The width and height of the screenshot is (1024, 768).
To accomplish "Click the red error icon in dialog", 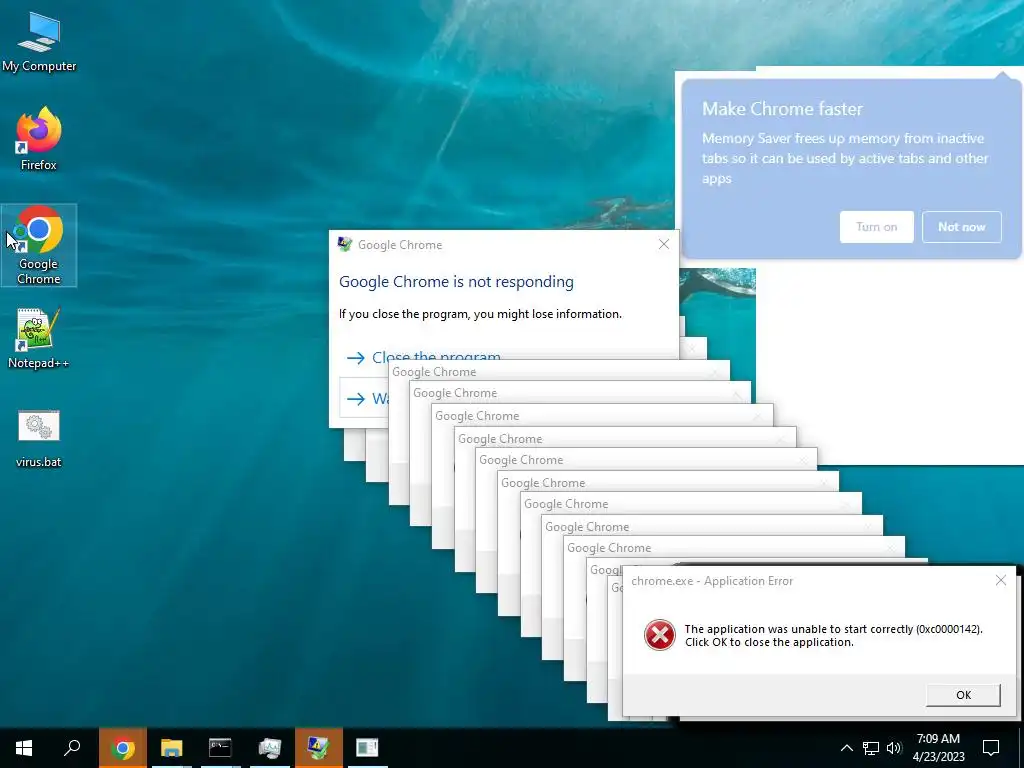I will point(660,635).
